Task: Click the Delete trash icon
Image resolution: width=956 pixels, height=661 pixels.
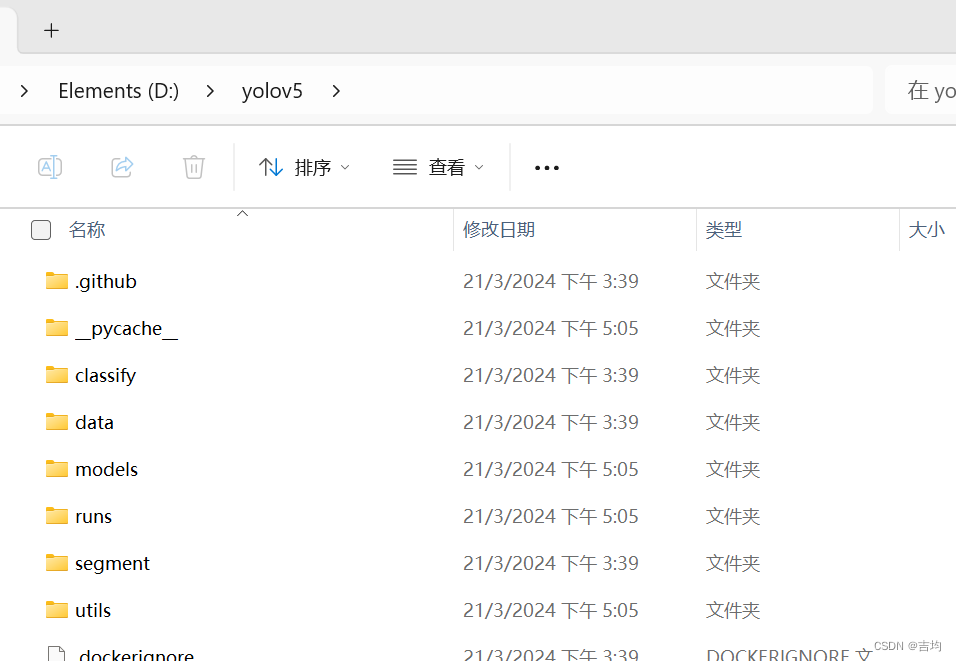Action: 194,167
